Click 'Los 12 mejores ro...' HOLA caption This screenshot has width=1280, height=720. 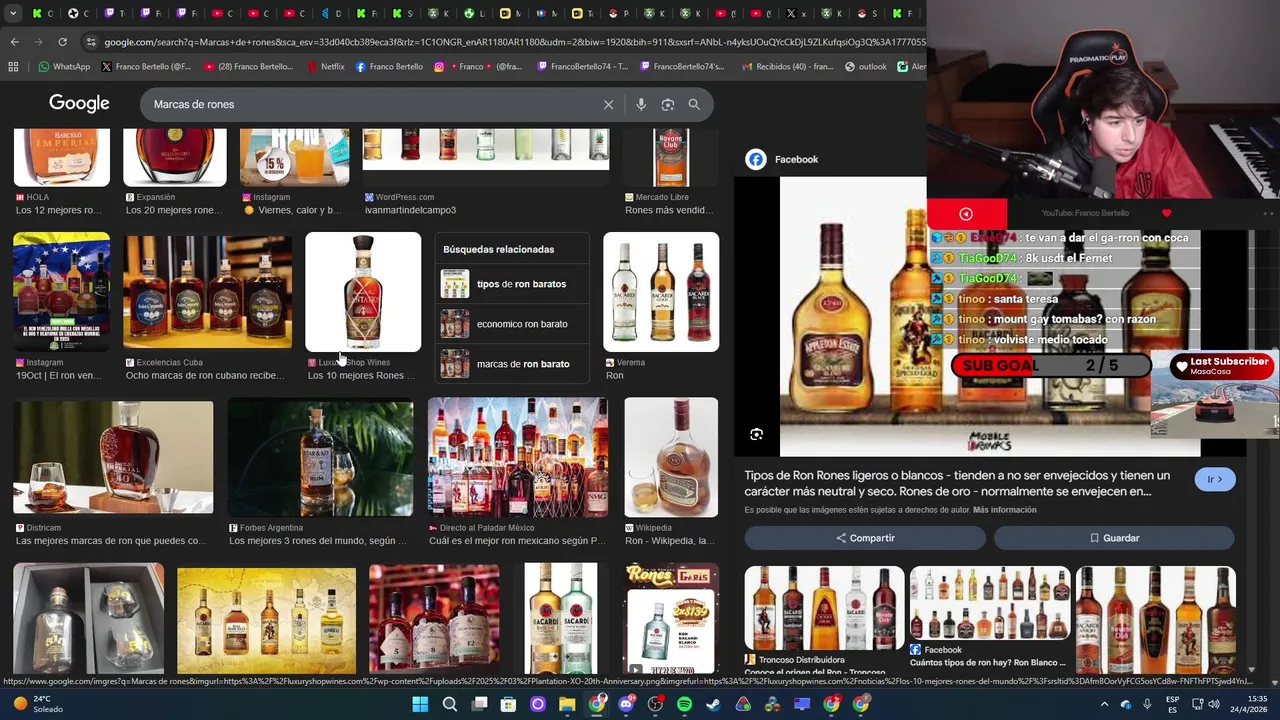[x=58, y=210]
